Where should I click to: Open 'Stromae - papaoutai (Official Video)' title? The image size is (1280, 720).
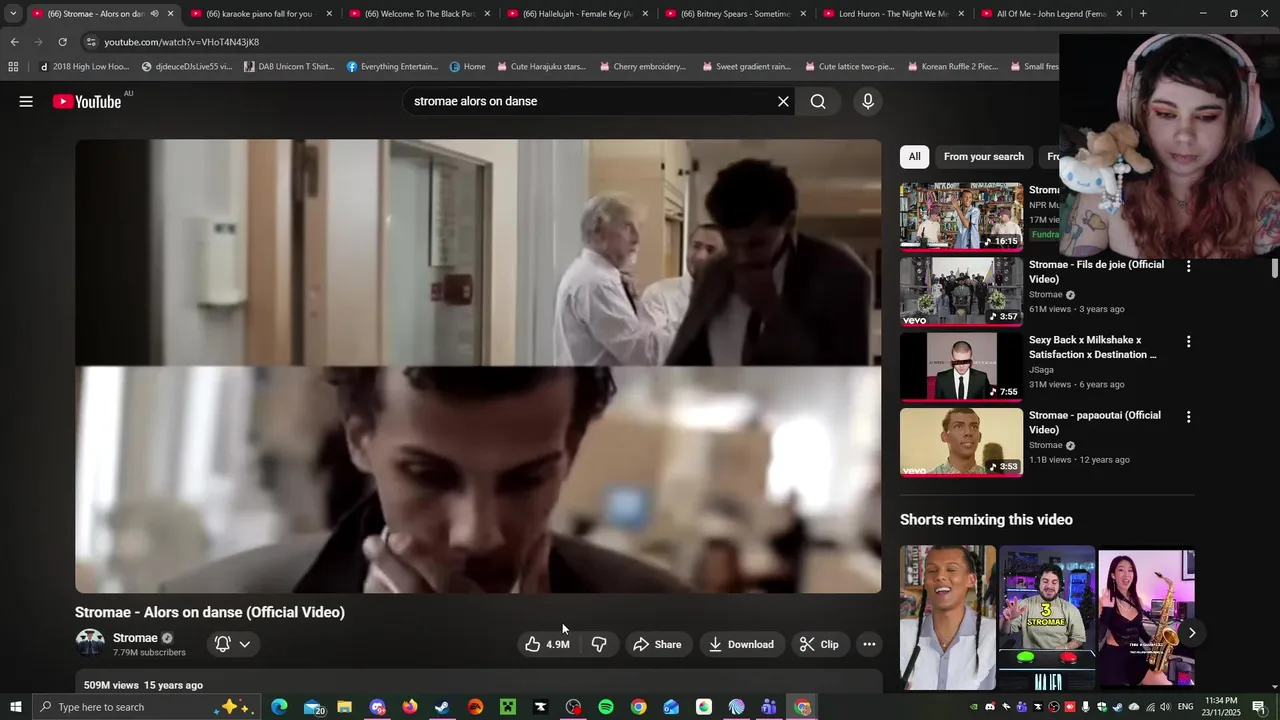pos(1095,422)
